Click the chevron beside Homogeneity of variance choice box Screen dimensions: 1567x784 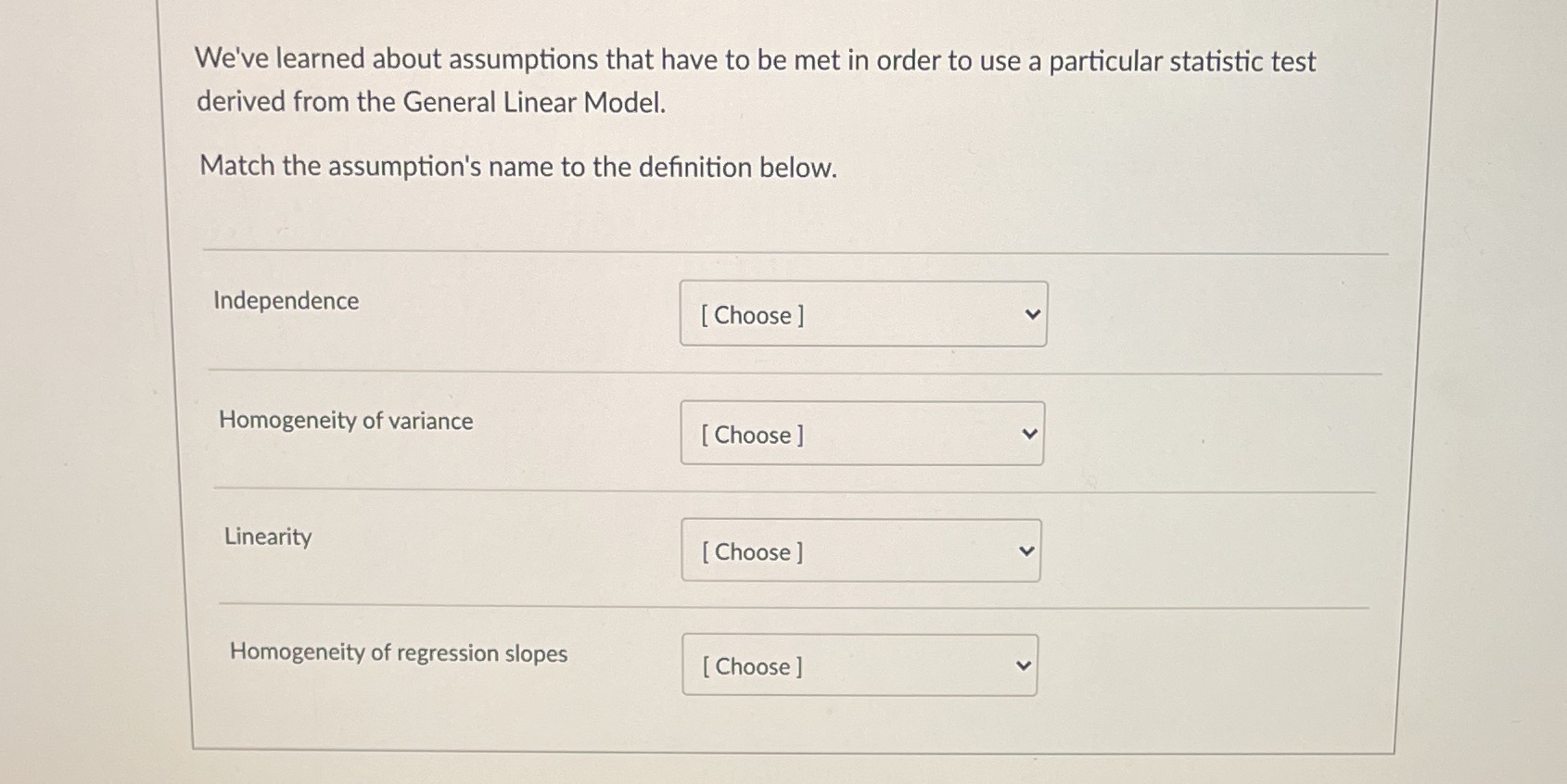tap(1028, 431)
